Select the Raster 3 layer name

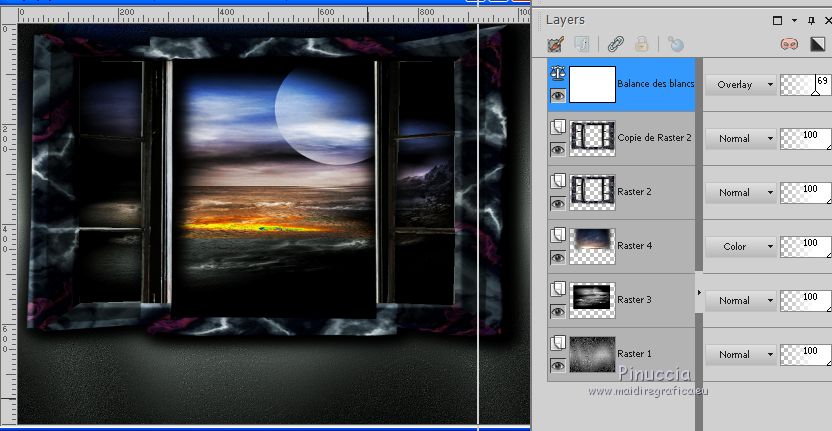click(x=634, y=300)
